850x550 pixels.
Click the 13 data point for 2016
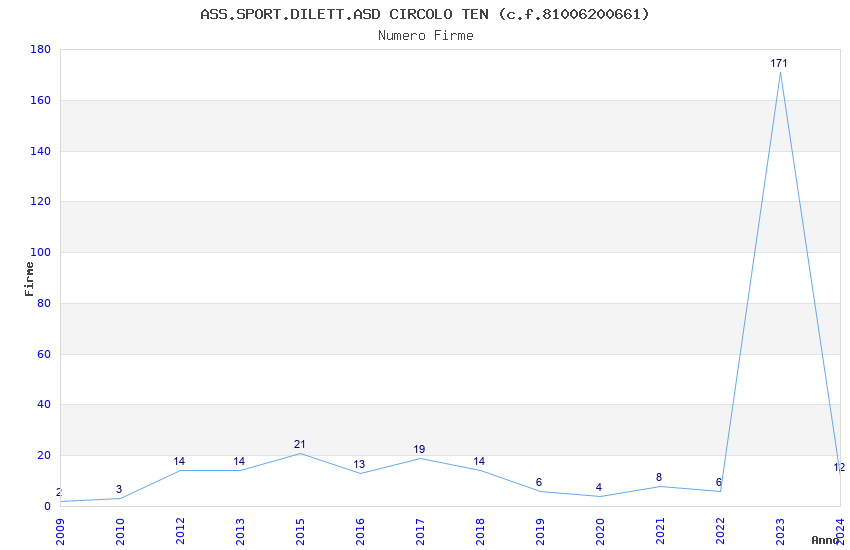(x=360, y=473)
